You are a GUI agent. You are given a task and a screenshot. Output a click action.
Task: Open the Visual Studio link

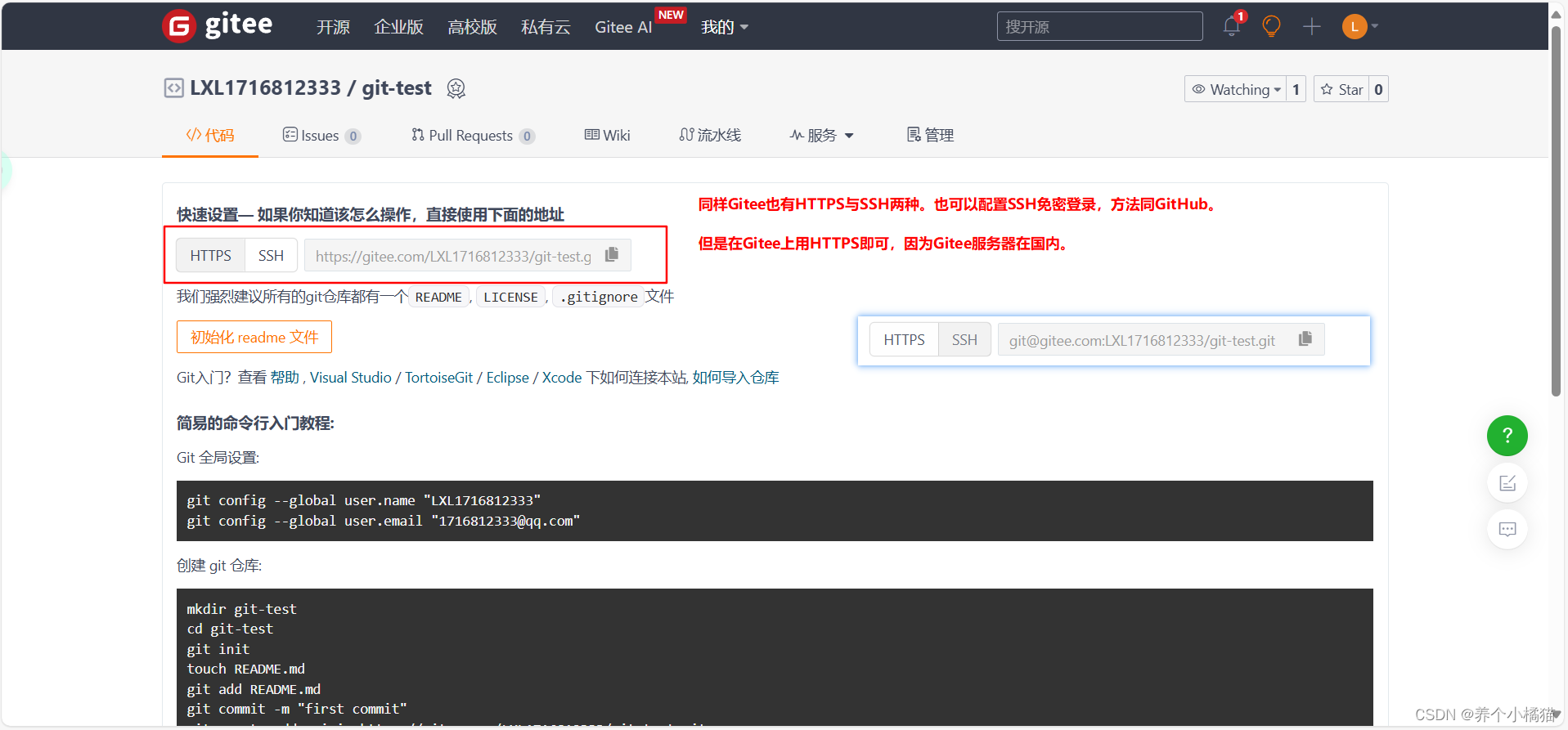[351, 377]
